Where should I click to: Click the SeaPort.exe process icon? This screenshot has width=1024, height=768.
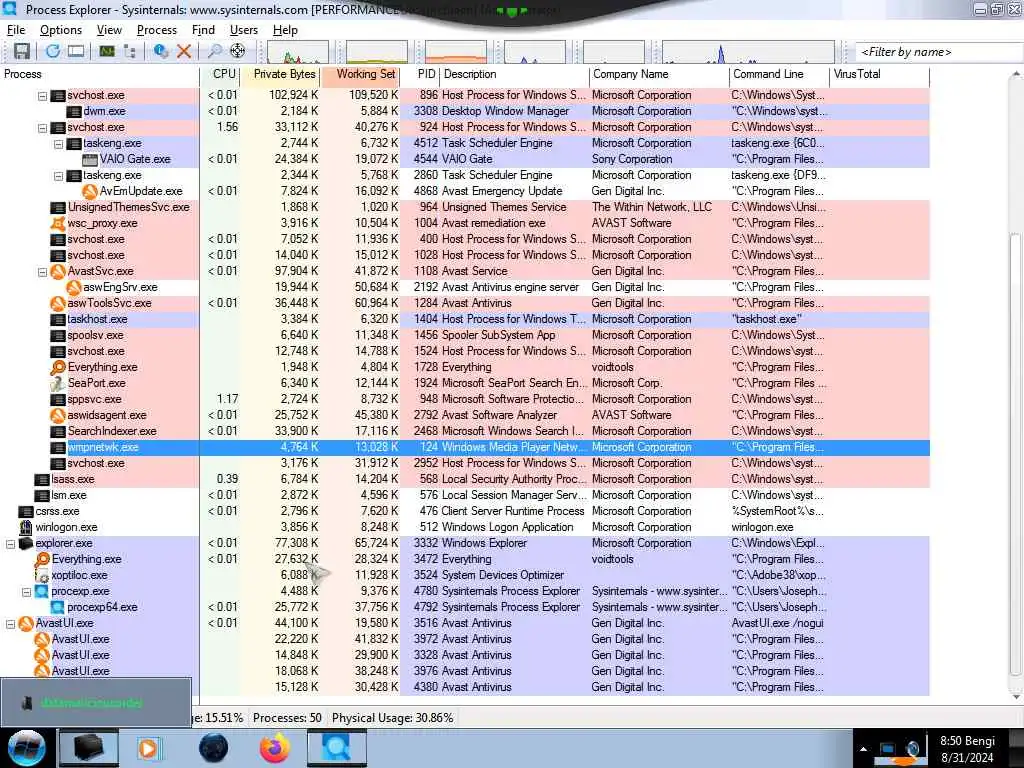tap(57, 383)
